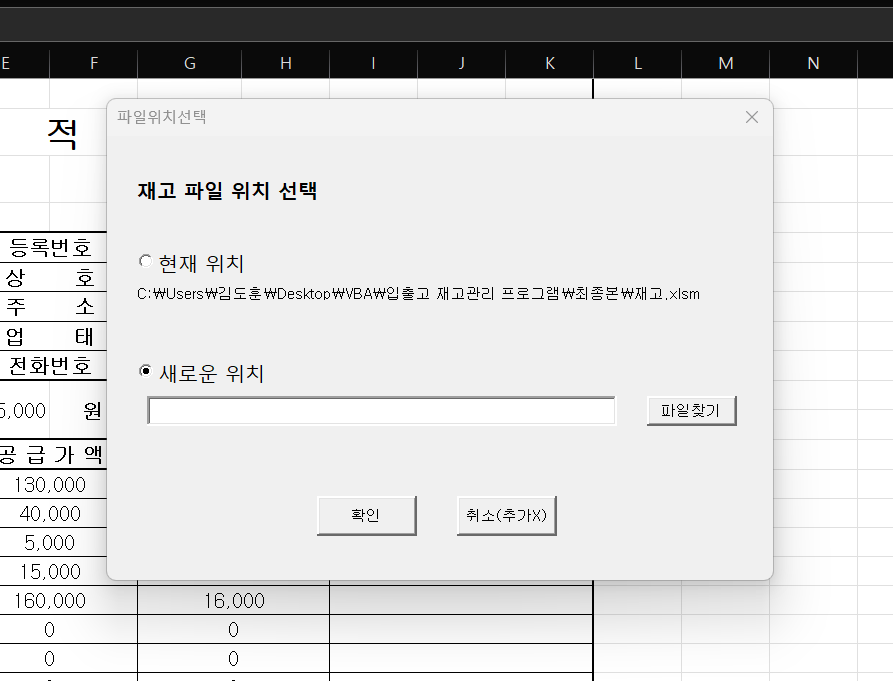893x681 pixels.
Task: Click the cell containing 40,000
Action: click(54, 514)
